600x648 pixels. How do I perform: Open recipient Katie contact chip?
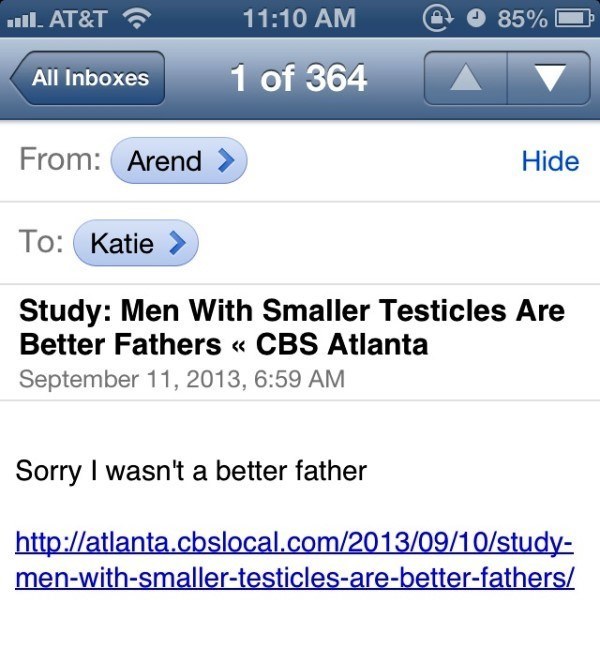click(136, 242)
